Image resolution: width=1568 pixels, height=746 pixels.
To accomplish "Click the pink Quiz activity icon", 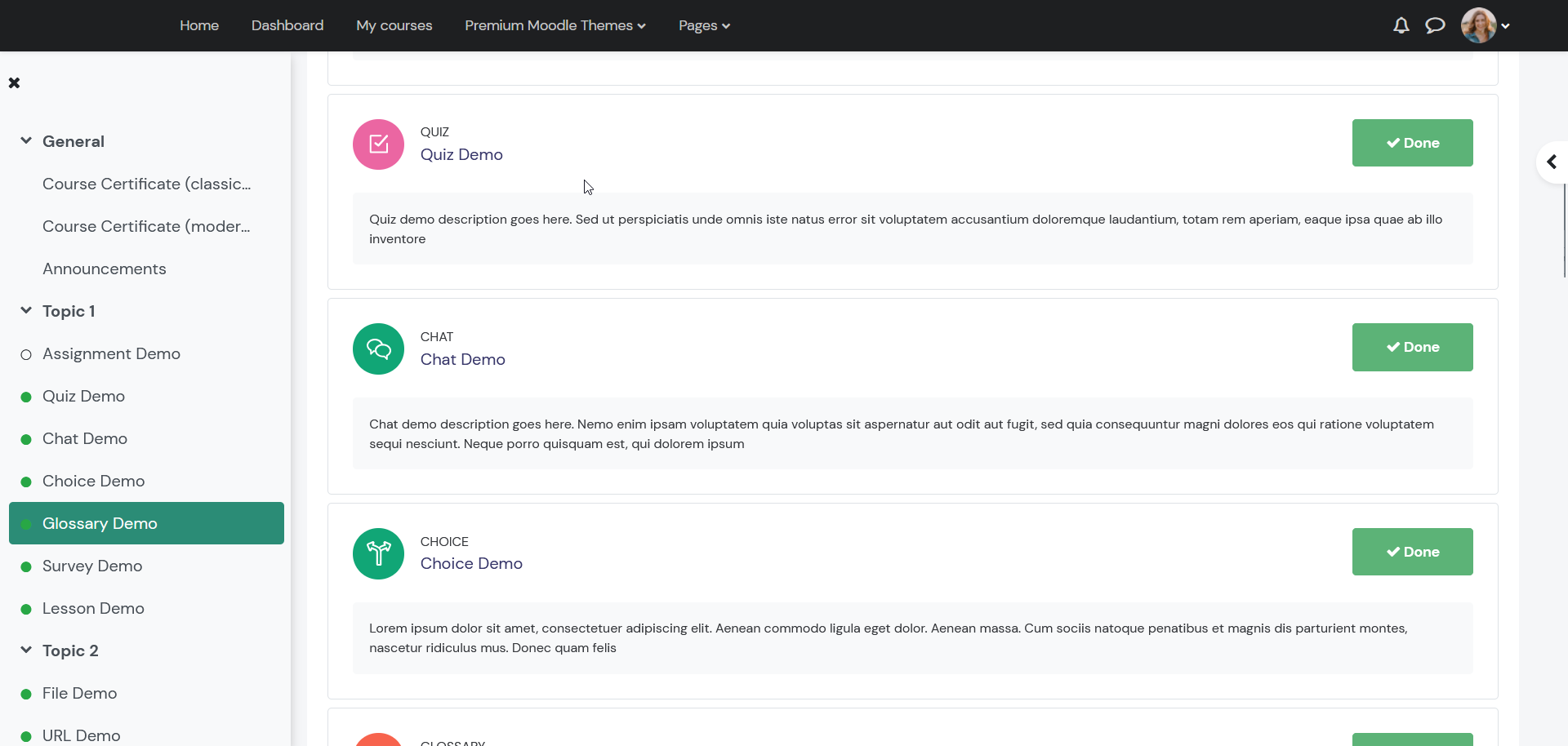I will (378, 144).
